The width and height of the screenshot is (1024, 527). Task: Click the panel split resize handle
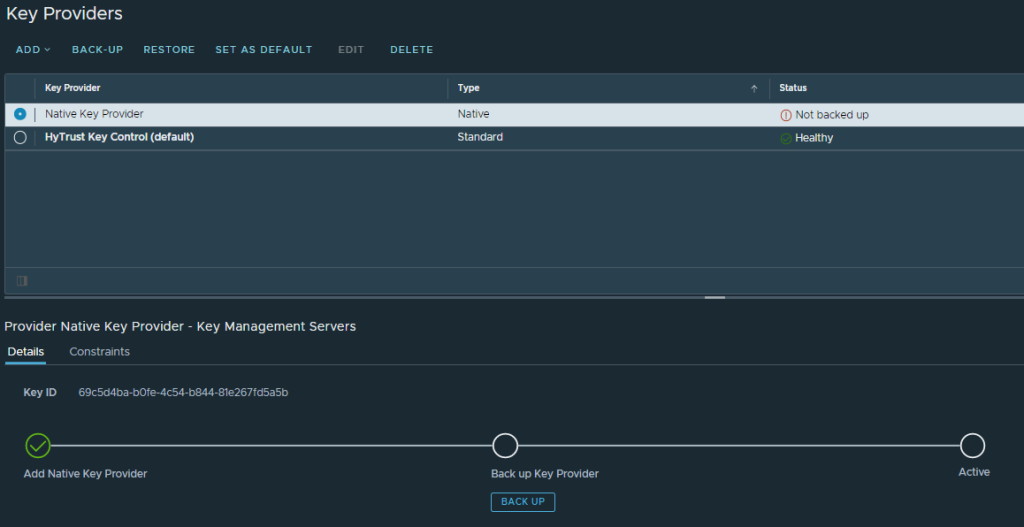(714, 297)
